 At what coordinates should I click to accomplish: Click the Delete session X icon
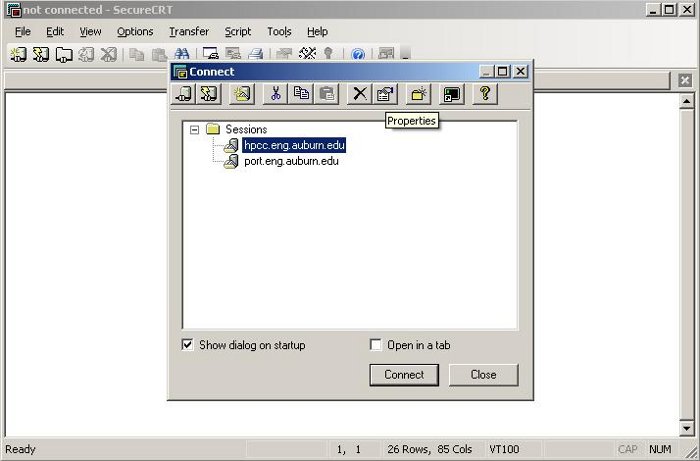[360, 94]
